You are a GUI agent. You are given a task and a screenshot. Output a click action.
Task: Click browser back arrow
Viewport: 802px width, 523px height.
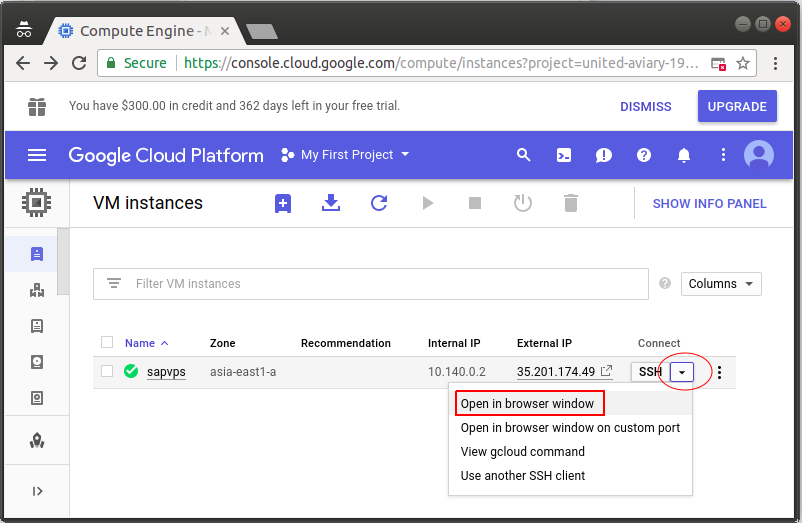[23, 63]
